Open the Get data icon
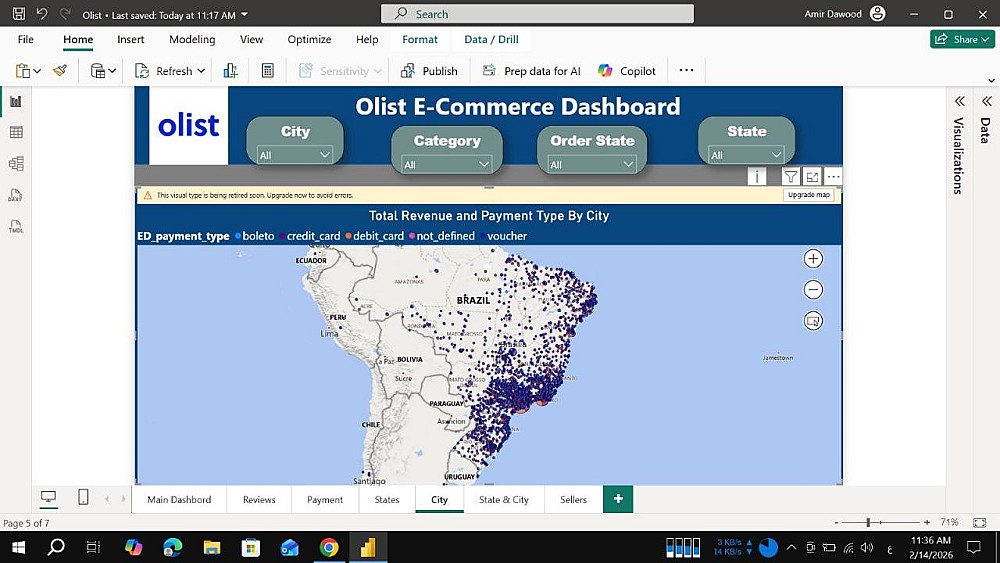This screenshot has height=563, width=1000. tap(98, 71)
